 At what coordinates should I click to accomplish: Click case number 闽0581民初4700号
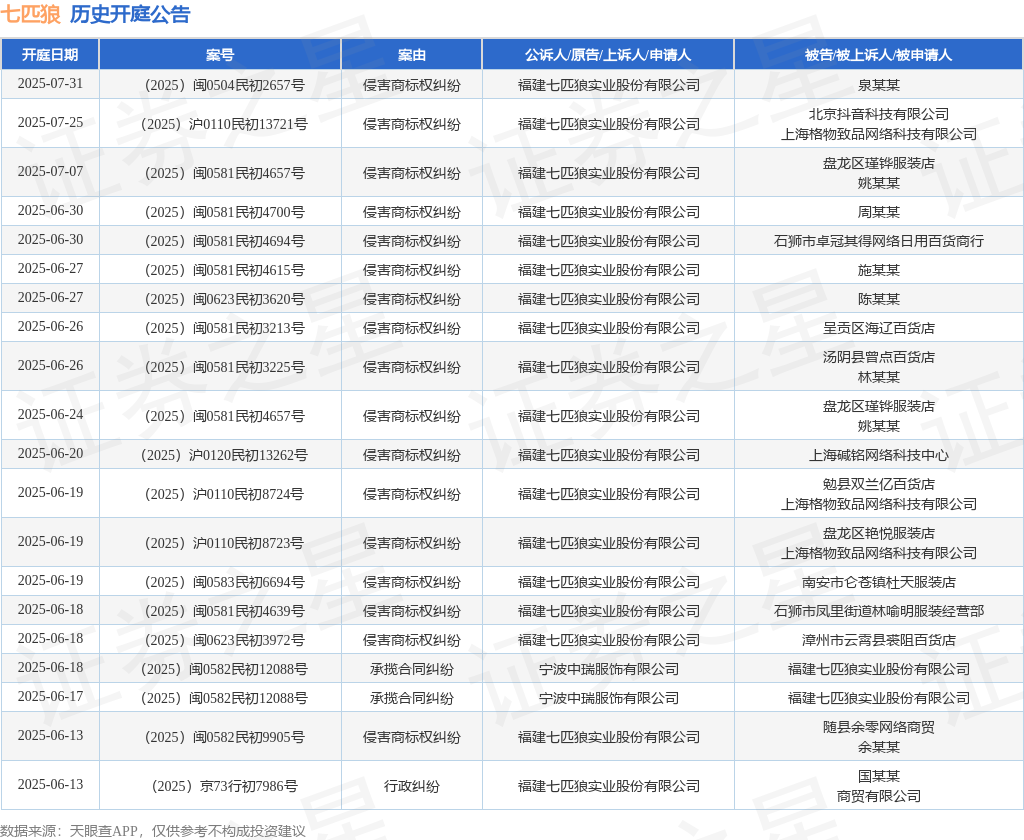[225, 212]
